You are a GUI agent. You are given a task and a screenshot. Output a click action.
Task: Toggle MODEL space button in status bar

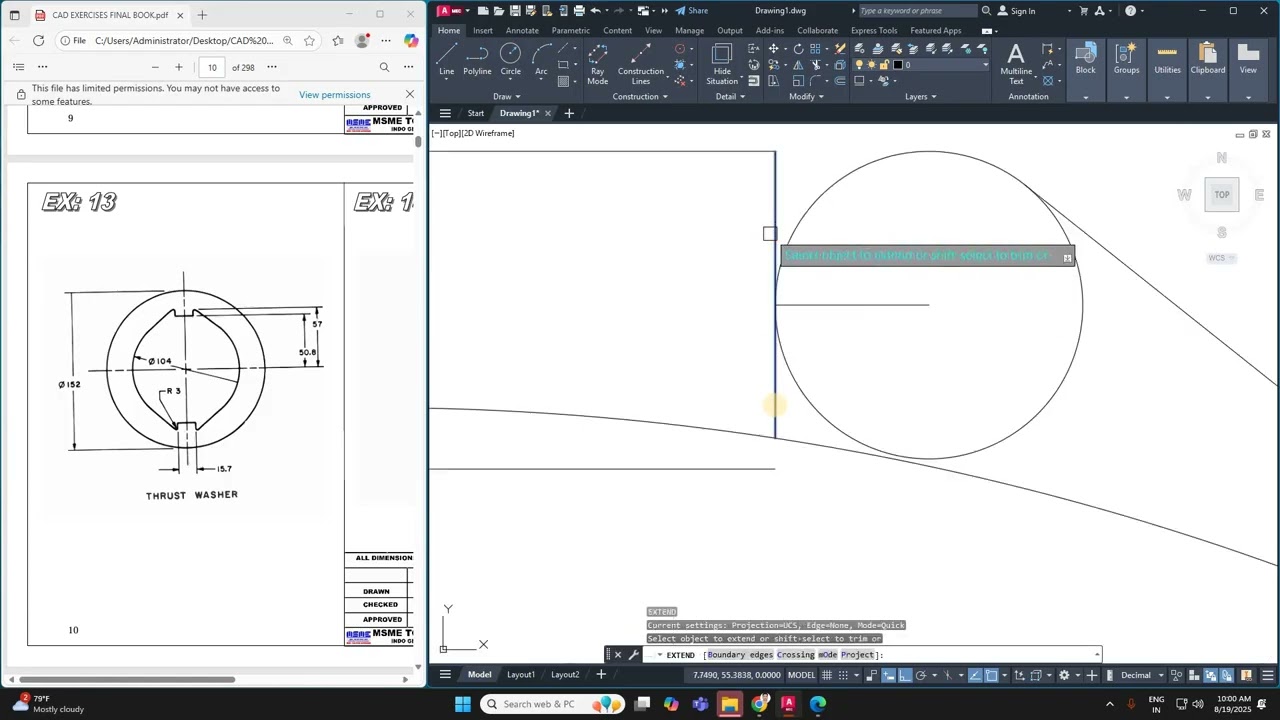[801, 675]
